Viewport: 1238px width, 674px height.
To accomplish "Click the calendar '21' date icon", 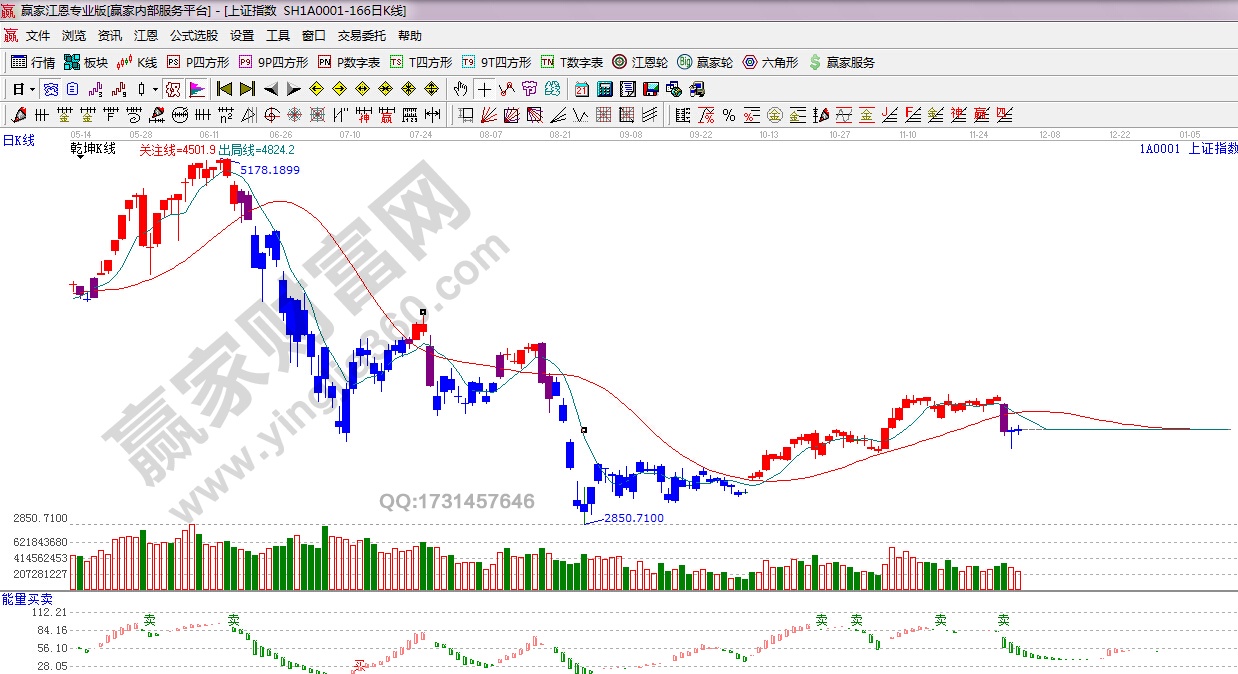I will point(582,88).
